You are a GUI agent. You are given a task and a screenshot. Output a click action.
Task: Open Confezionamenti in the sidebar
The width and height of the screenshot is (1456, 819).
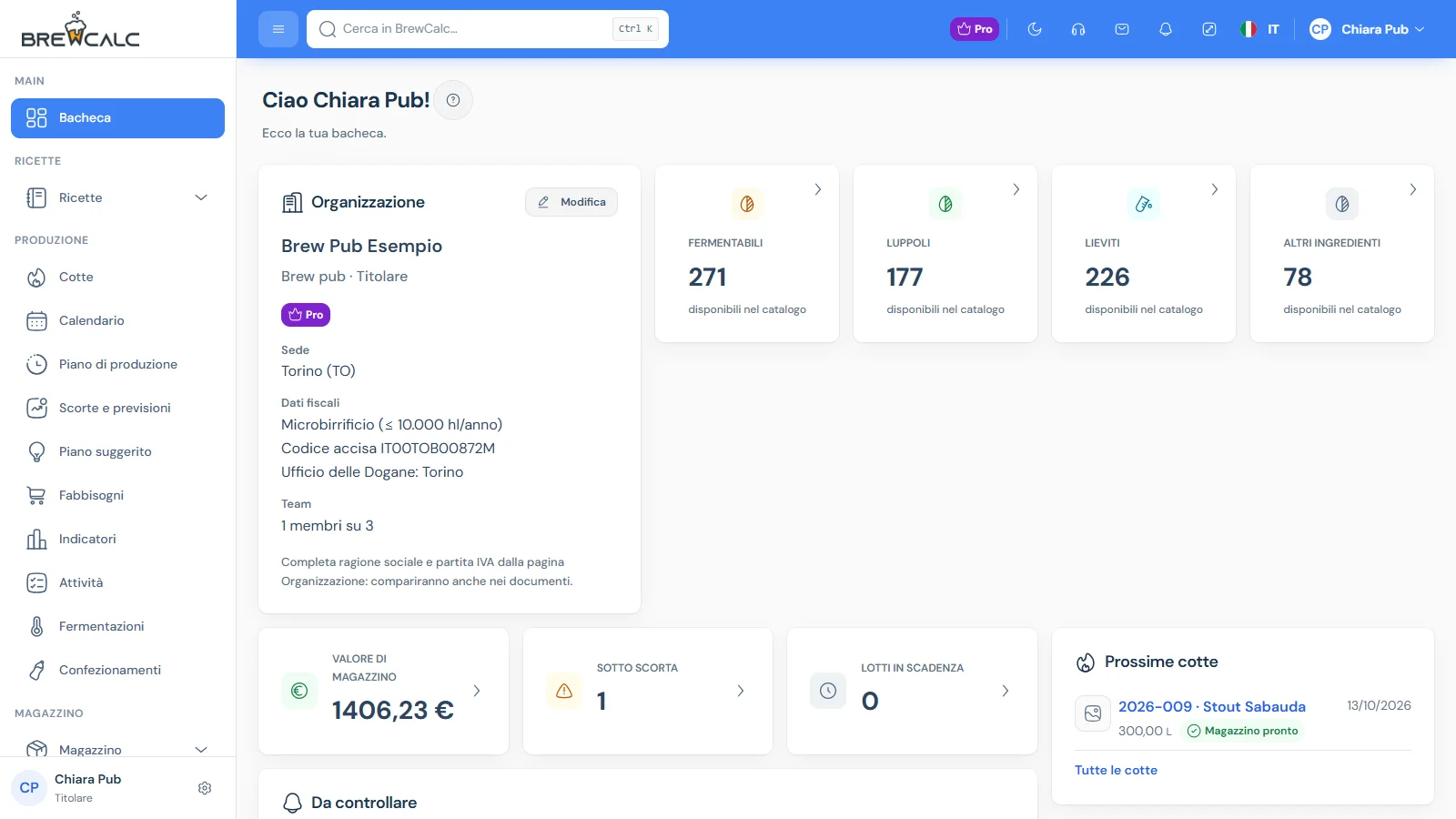[117, 670]
